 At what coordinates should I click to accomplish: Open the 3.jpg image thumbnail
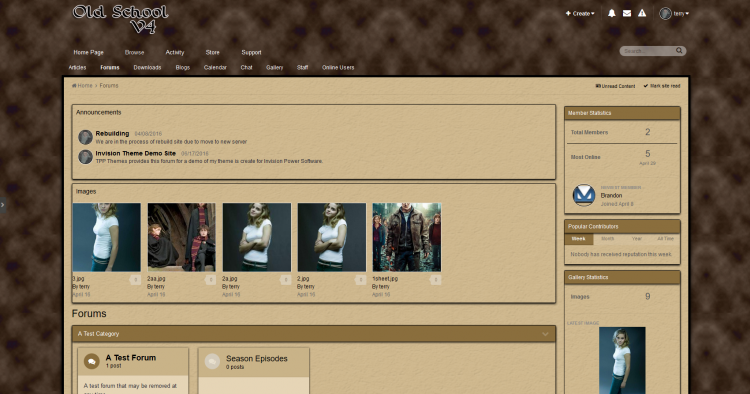click(107, 237)
